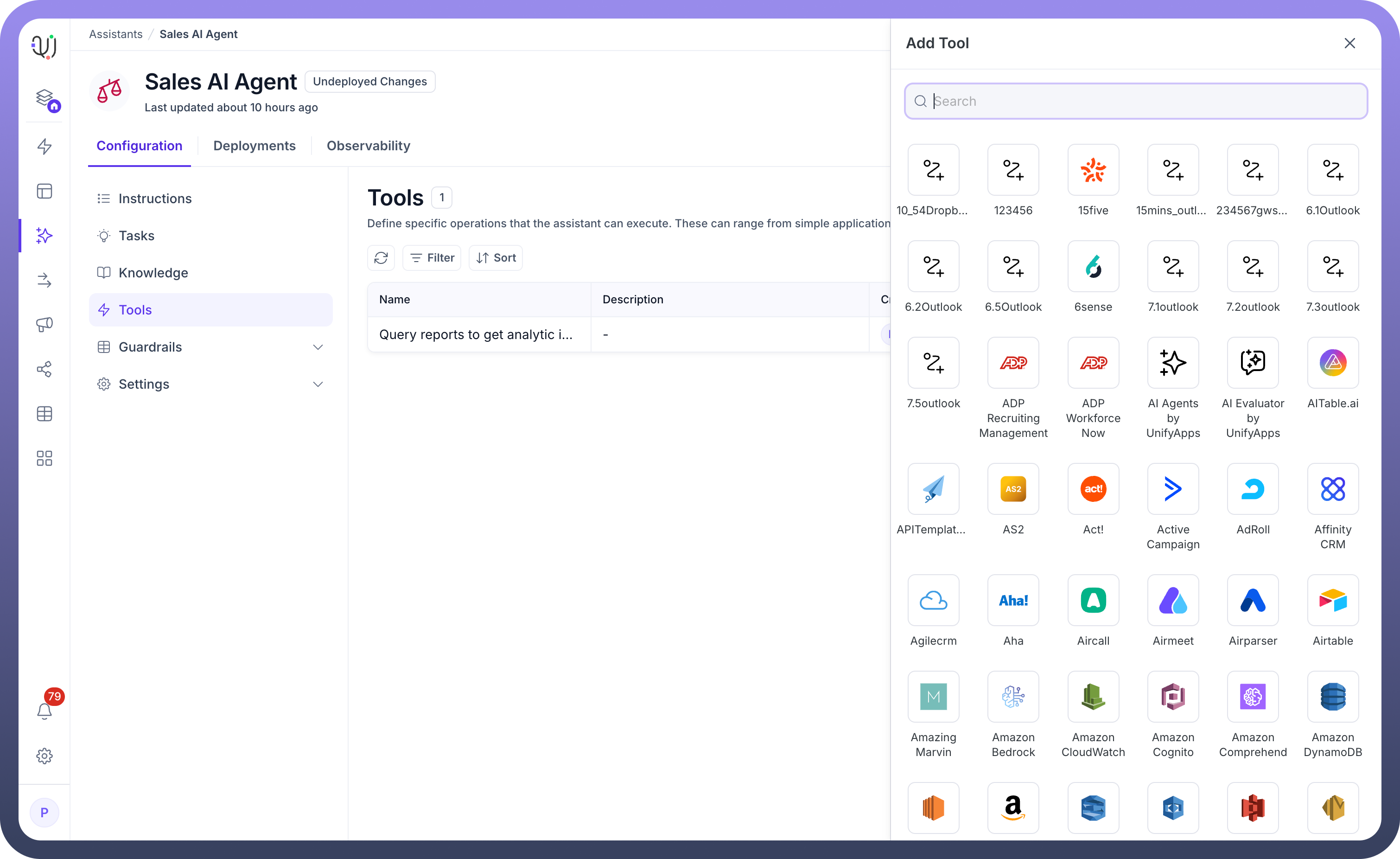Choose the ActiveCampaign tool icon
Screen dimensions: 1400x859
1173,489
